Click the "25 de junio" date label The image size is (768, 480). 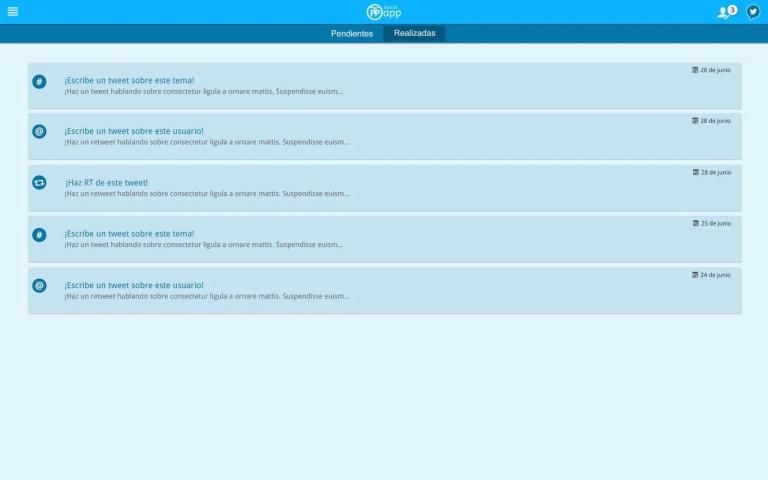pyautogui.click(x=715, y=223)
